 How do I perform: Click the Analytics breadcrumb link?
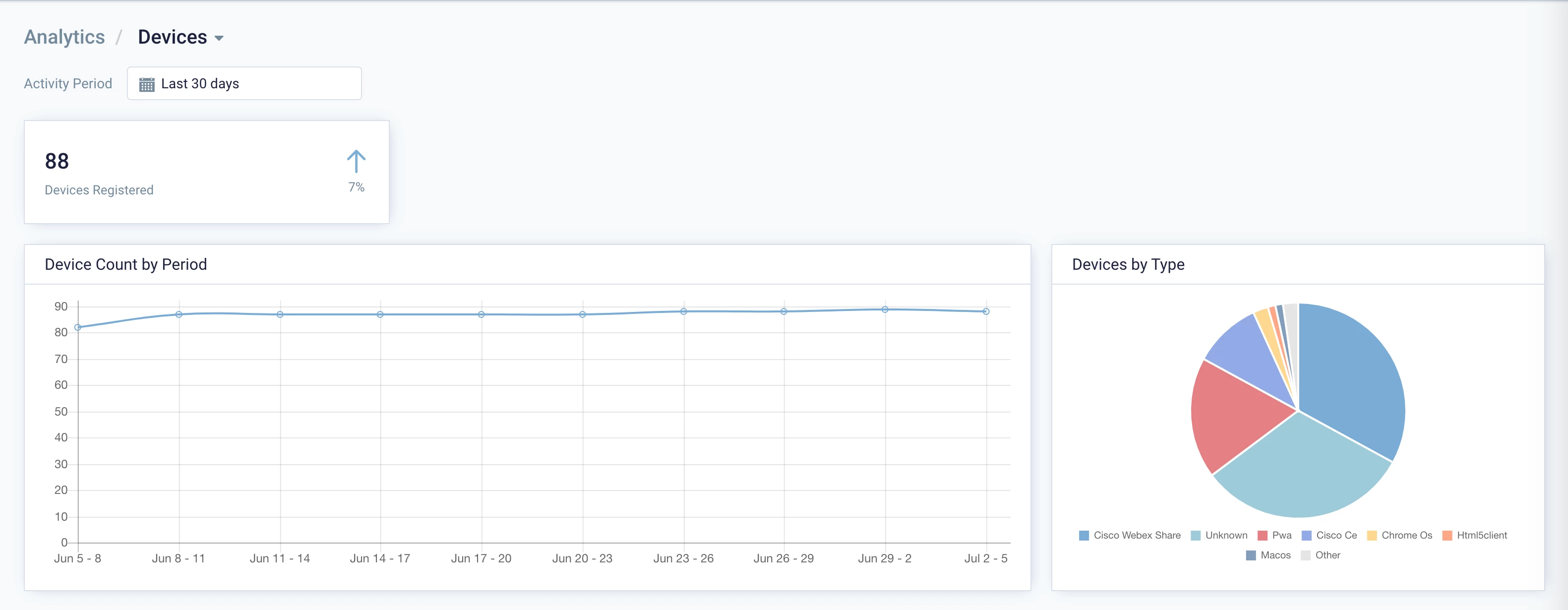64,37
